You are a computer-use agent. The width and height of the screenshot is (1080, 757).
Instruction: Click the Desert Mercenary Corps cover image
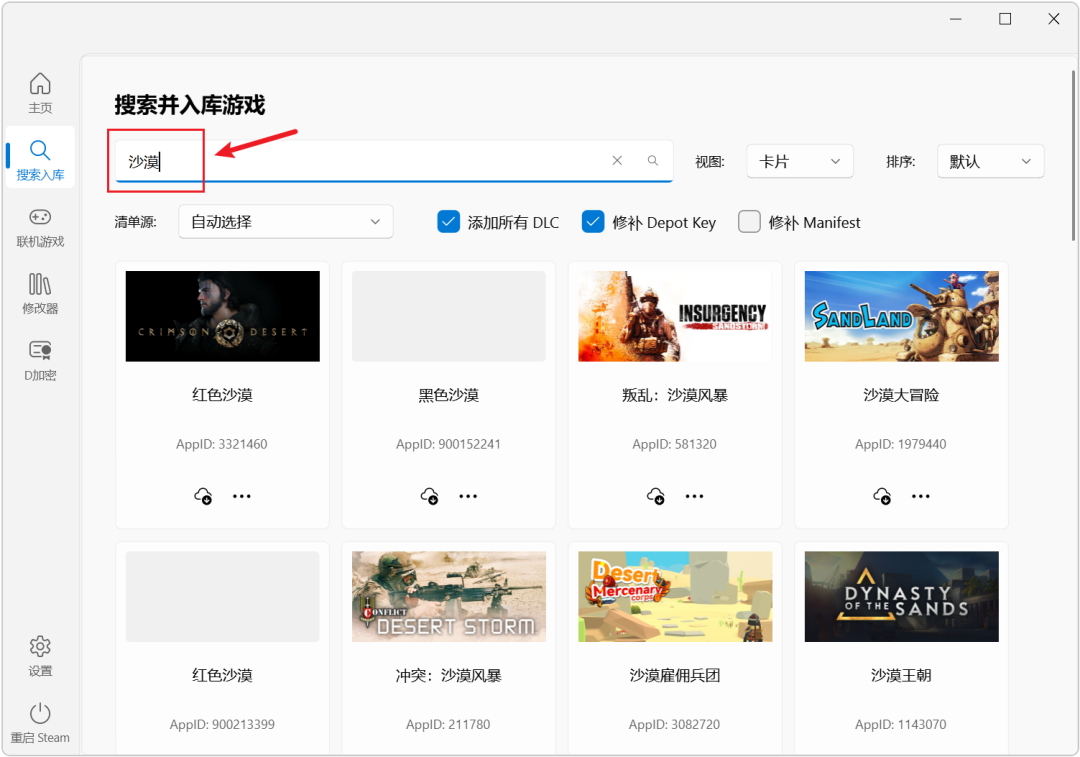pos(675,597)
